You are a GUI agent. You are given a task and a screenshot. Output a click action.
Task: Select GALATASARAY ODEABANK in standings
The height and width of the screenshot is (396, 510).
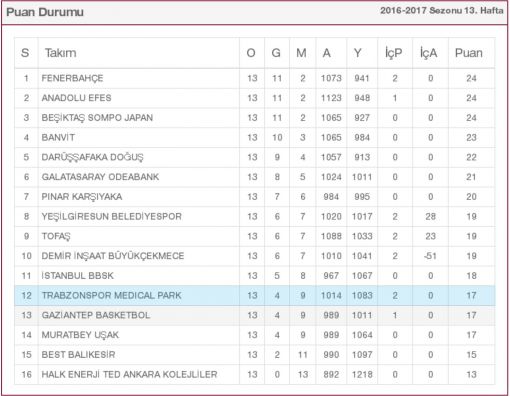[x=100, y=177]
